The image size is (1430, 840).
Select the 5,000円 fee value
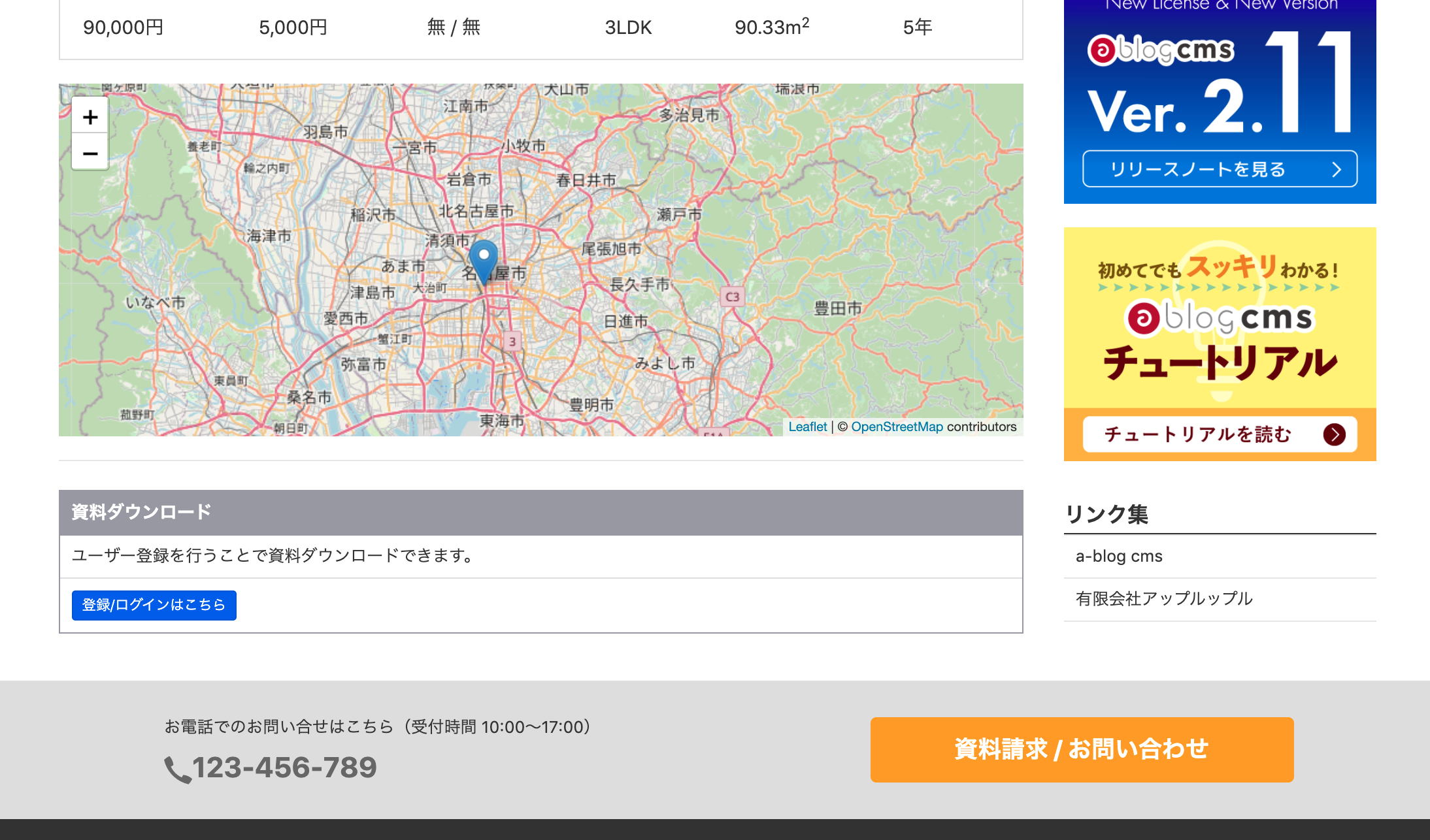click(x=293, y=27)
